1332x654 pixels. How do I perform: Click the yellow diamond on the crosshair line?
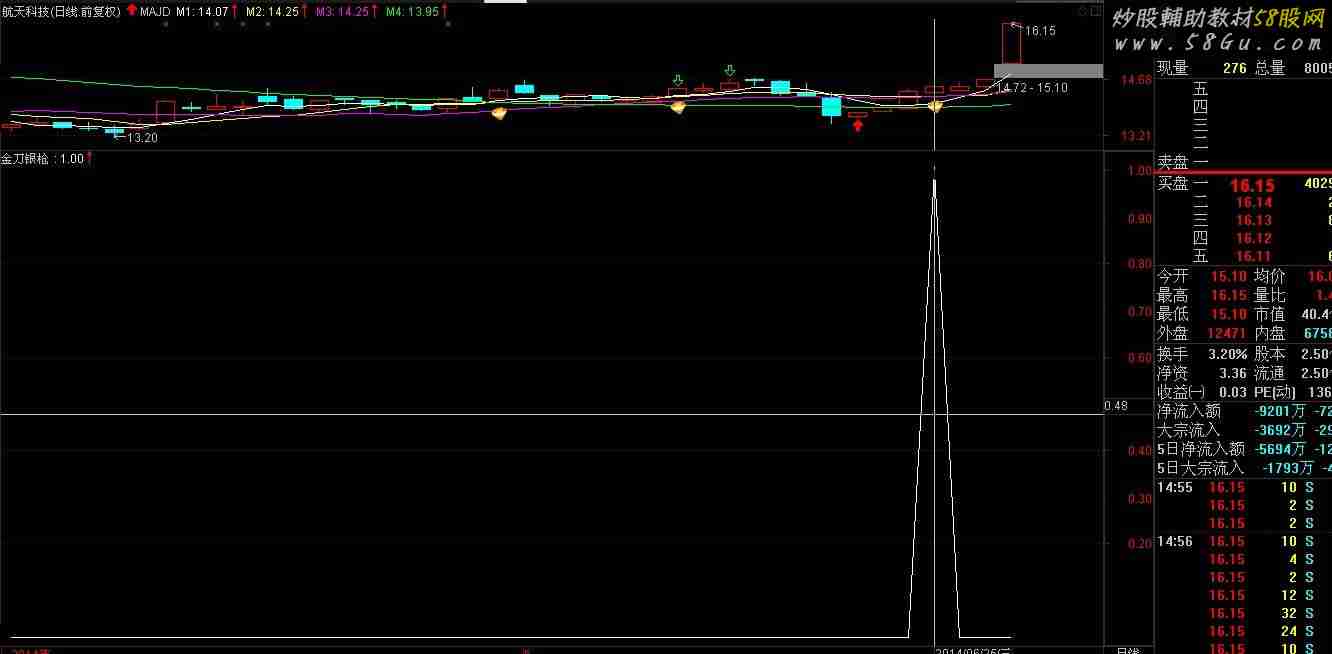tap(935, 105)
